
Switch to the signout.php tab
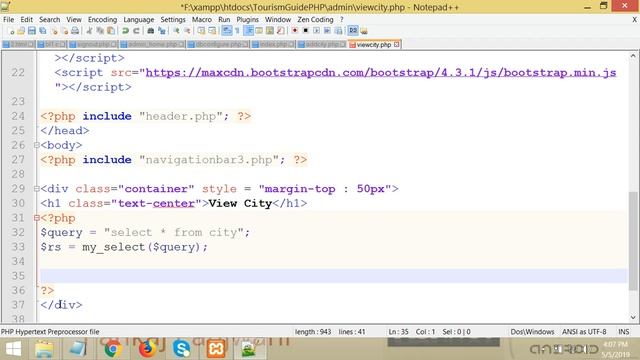pos(93,44)
